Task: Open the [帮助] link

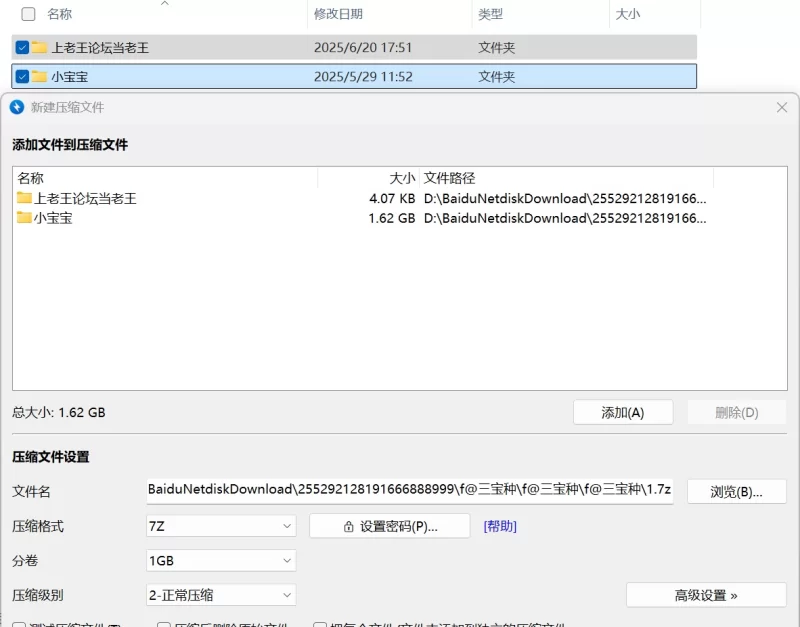Action: tap(500, 526)
